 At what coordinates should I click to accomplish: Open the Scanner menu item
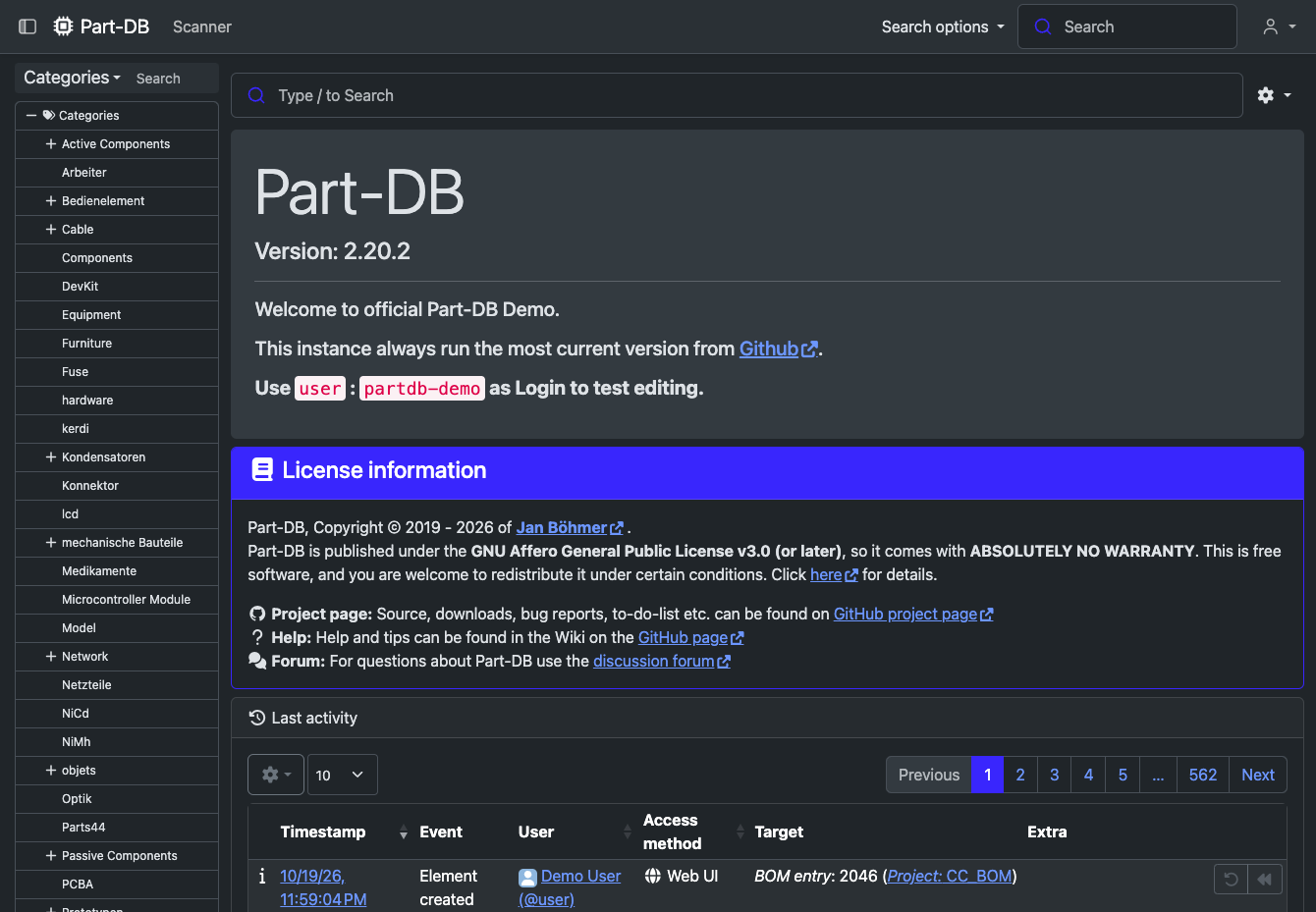point(202,27)
